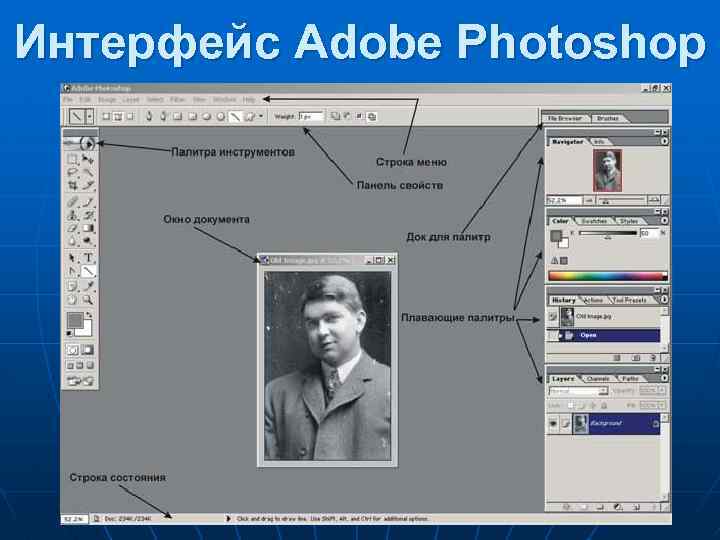Select the Rectangular Marquee tool
The height and width of the screenshot is (540, 720).
pos(72,159)
